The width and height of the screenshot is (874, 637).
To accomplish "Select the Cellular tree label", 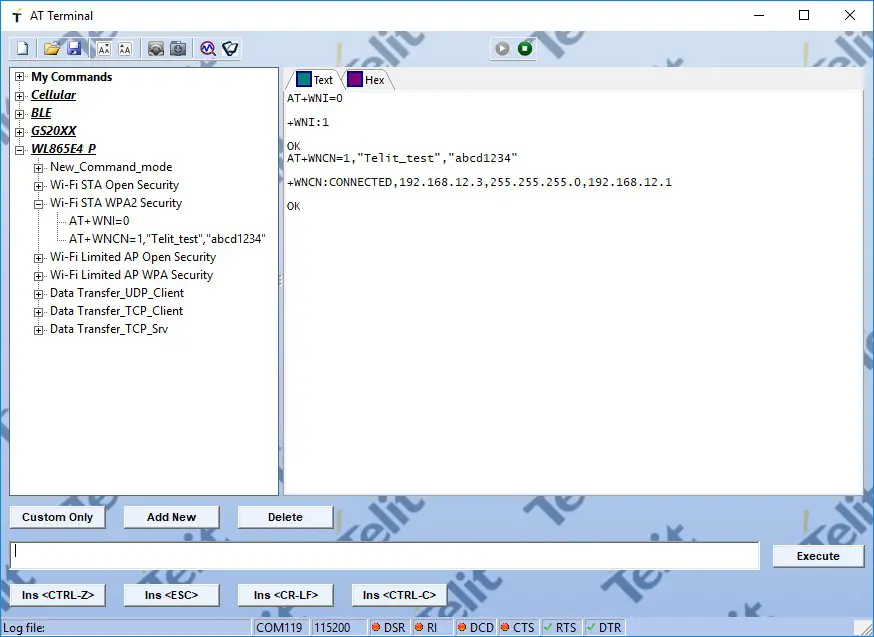I will pos(54,95).
